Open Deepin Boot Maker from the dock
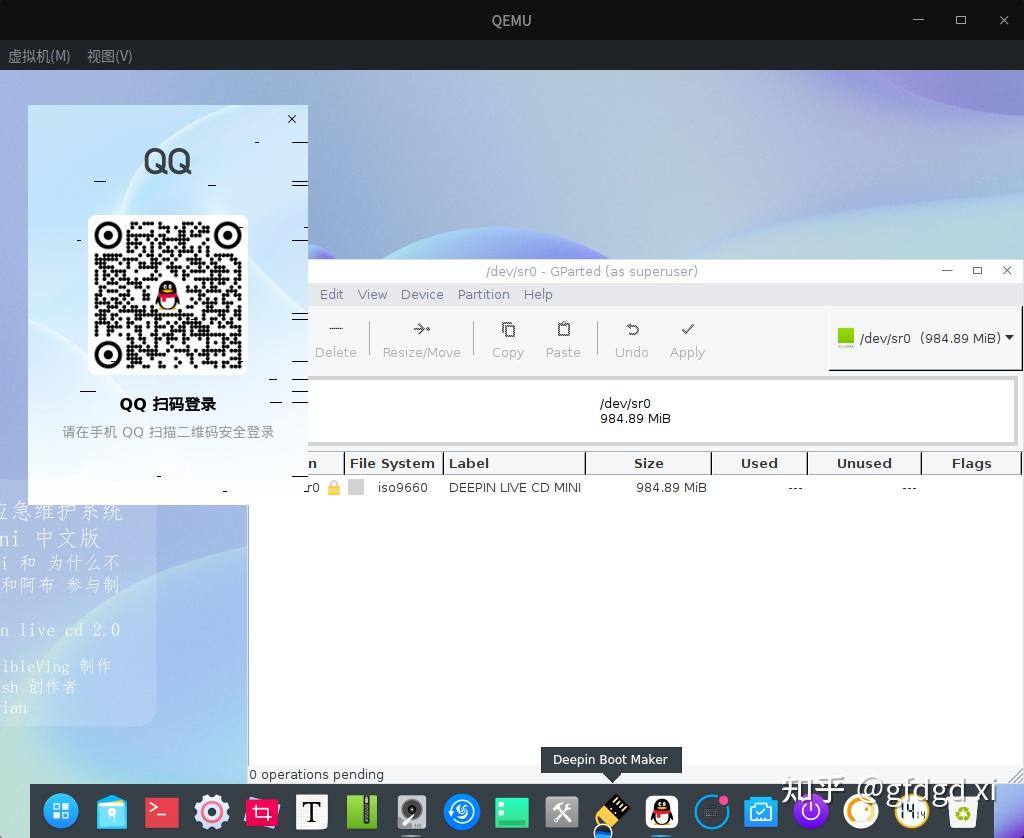This screenshot has width=1024, height=838. [611, 812]
